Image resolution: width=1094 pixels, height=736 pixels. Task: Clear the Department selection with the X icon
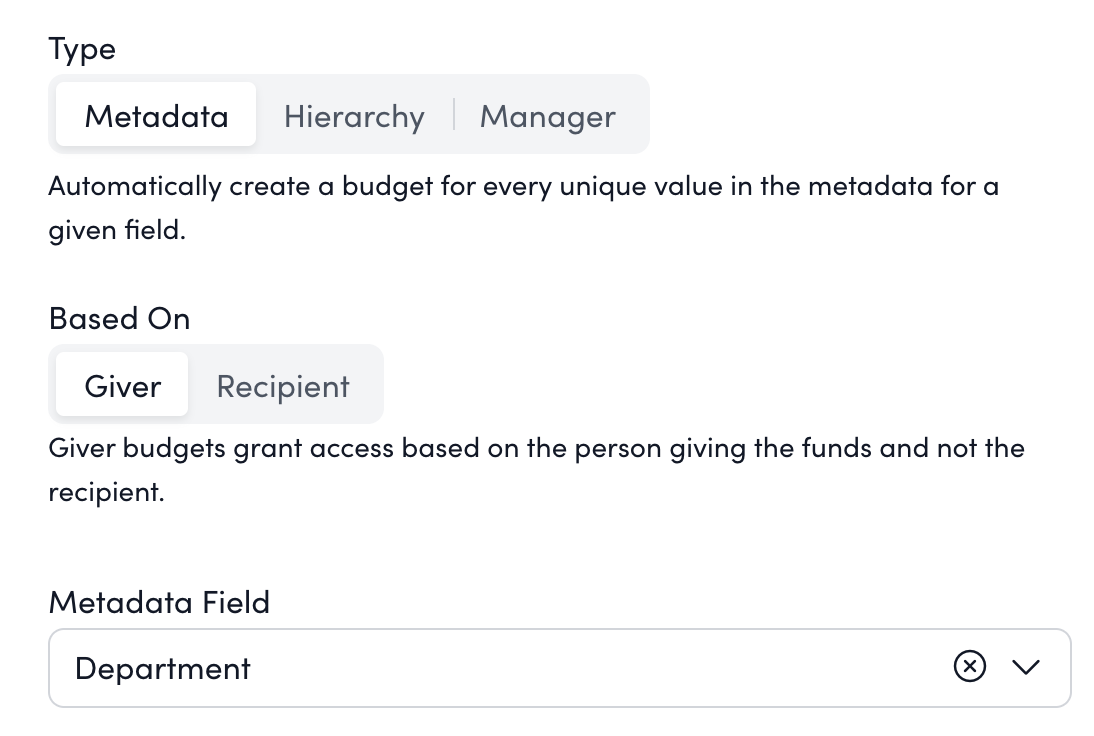tap(969, 667)
